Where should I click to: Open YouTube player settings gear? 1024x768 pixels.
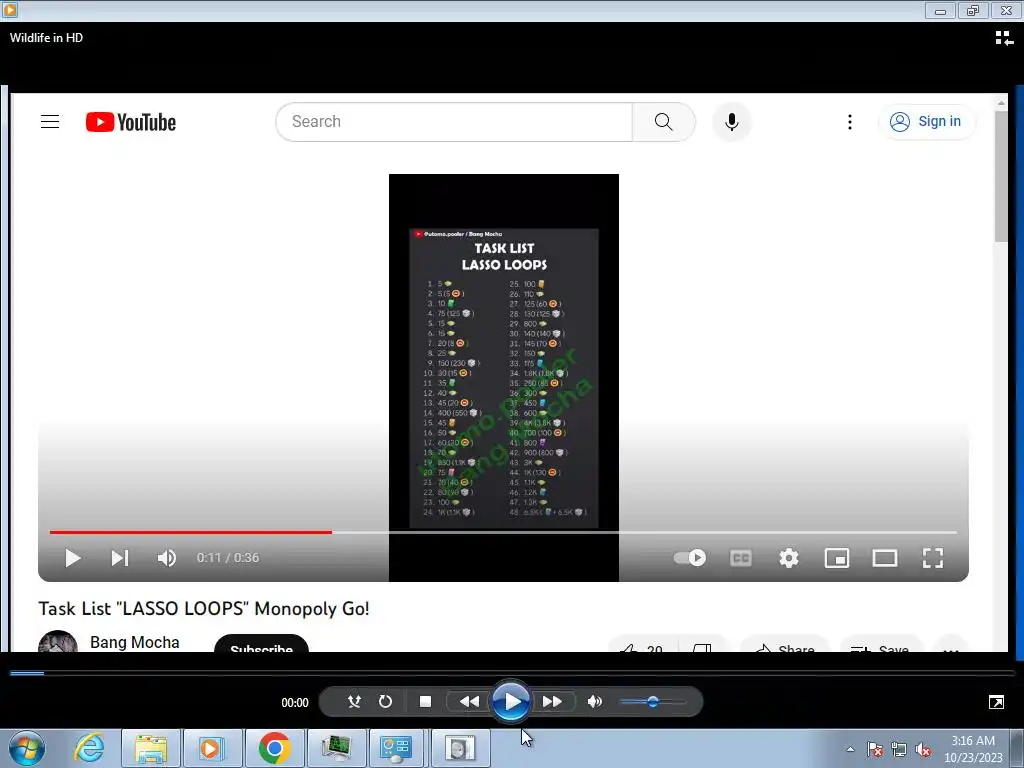click(x=789, y=558)
